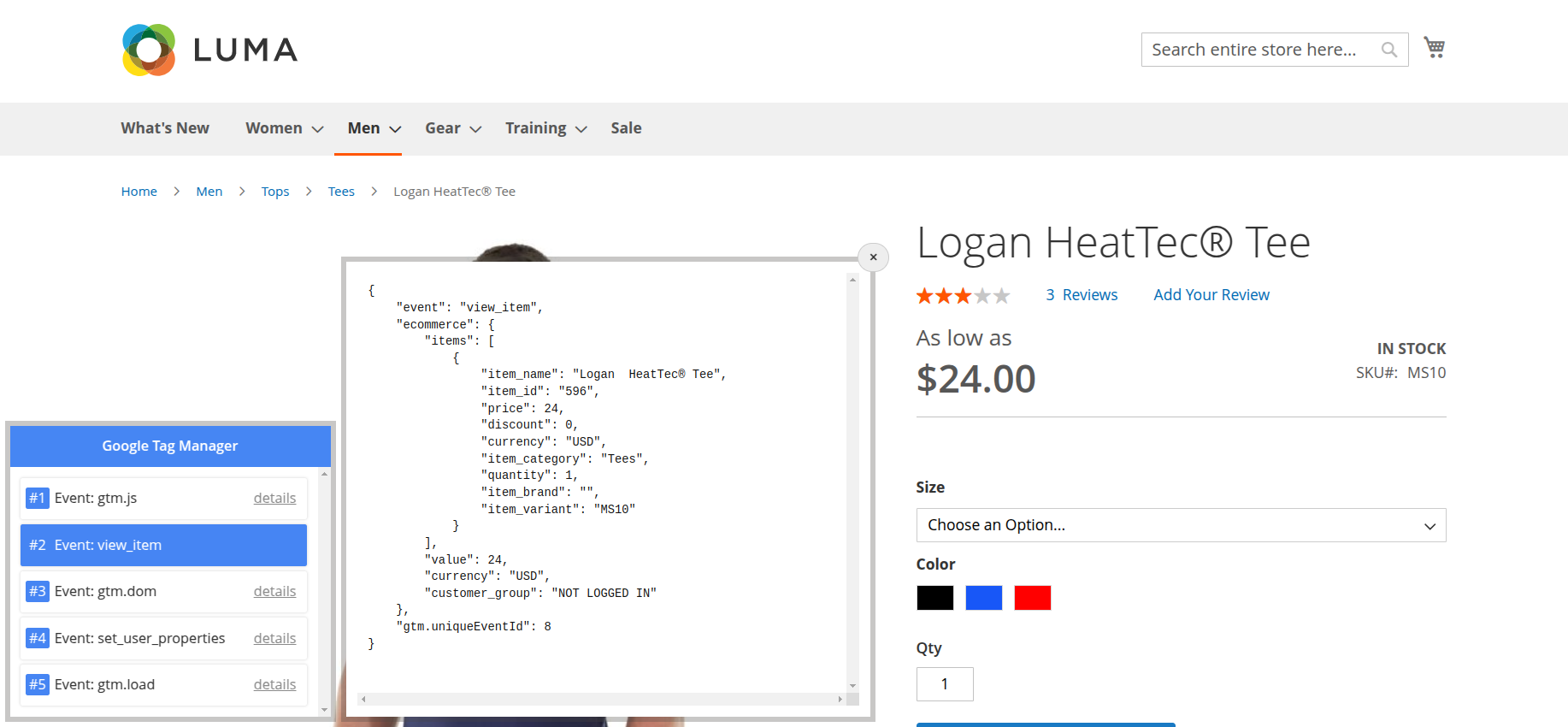Screen dimensions: 1568x727
Task: Click popup horizontal scrollbar left arrow
Action: click(363, 699)
